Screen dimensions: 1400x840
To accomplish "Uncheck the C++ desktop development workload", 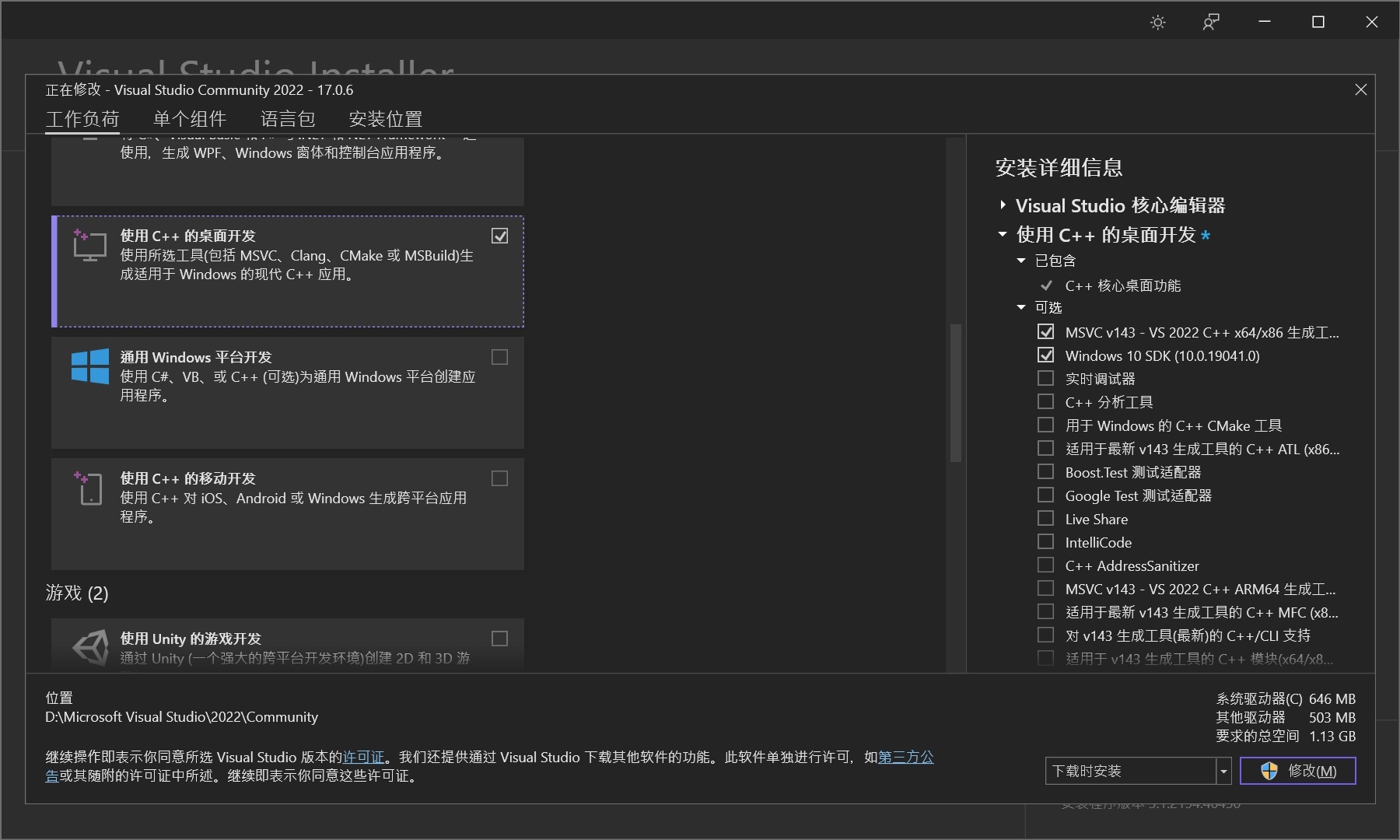I will [500, 236].
